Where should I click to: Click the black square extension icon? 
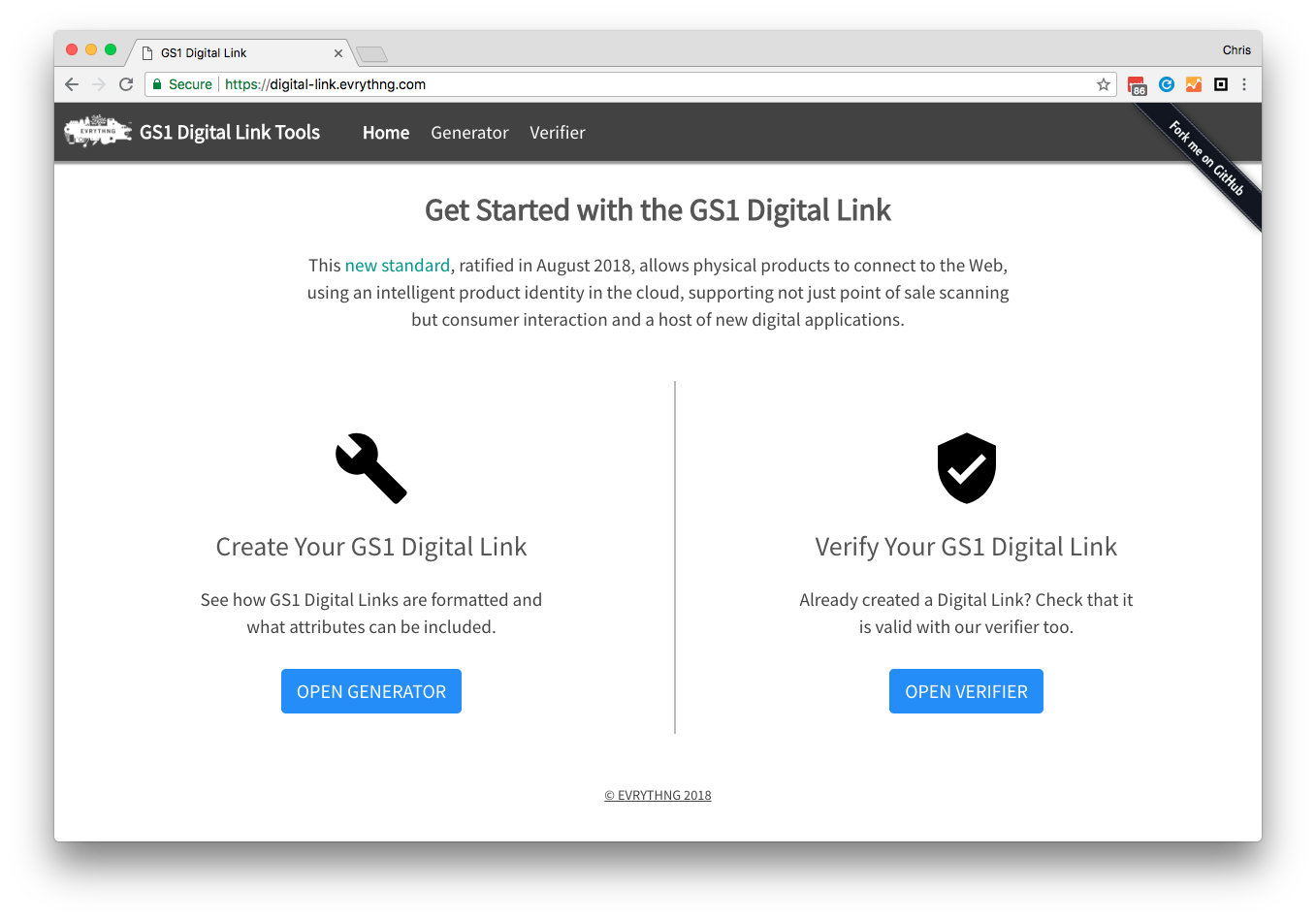1221,84
